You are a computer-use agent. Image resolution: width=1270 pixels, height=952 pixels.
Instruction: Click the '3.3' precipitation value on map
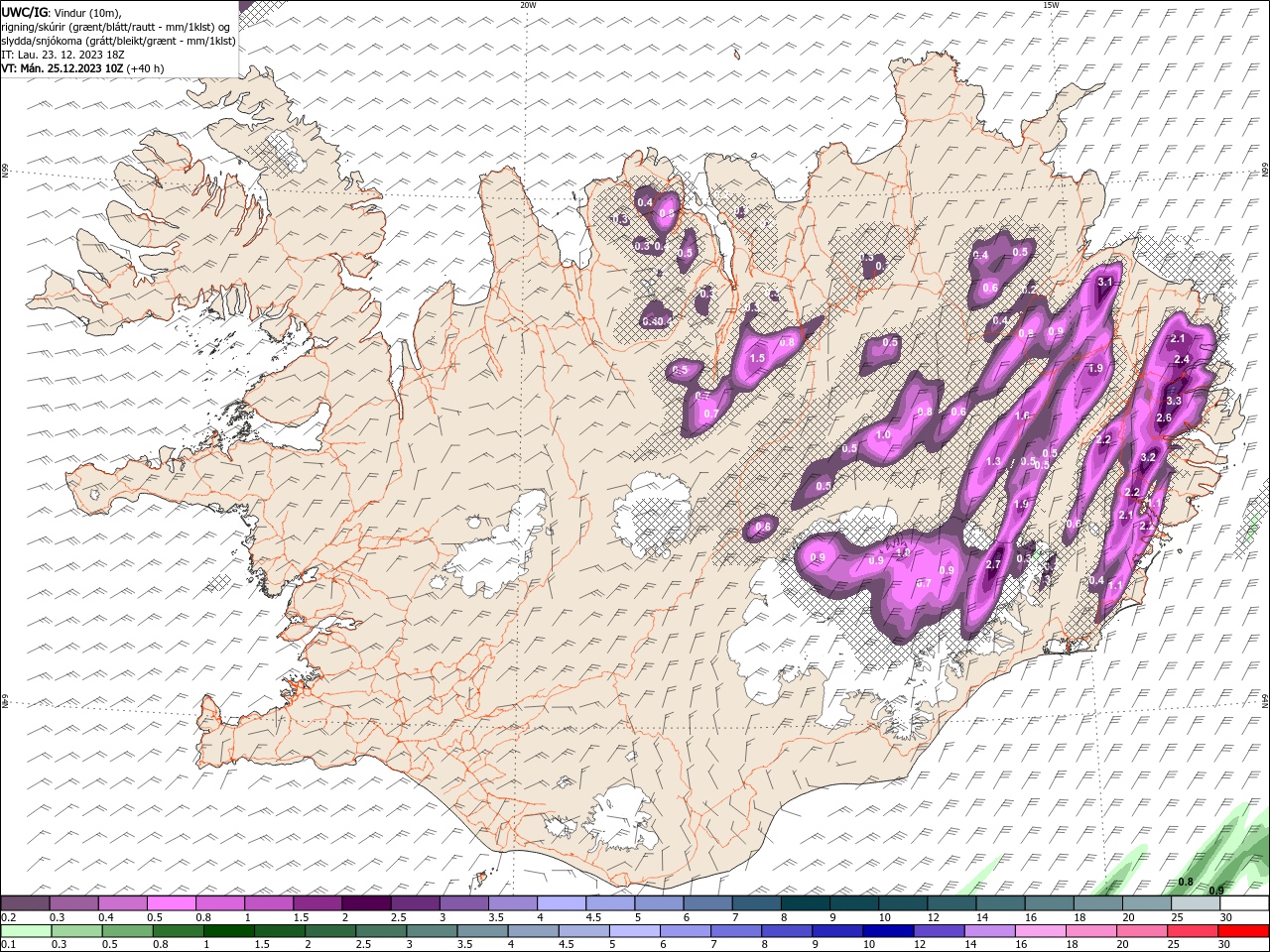(1173, 401)
